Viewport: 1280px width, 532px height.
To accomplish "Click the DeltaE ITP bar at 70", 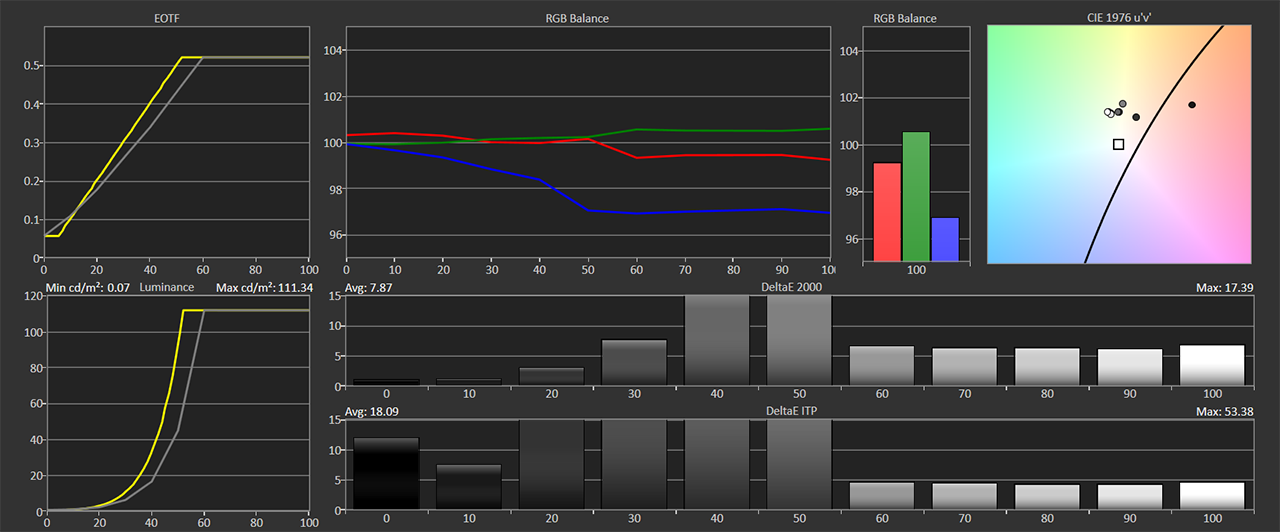I will click(x=964, y=496).
